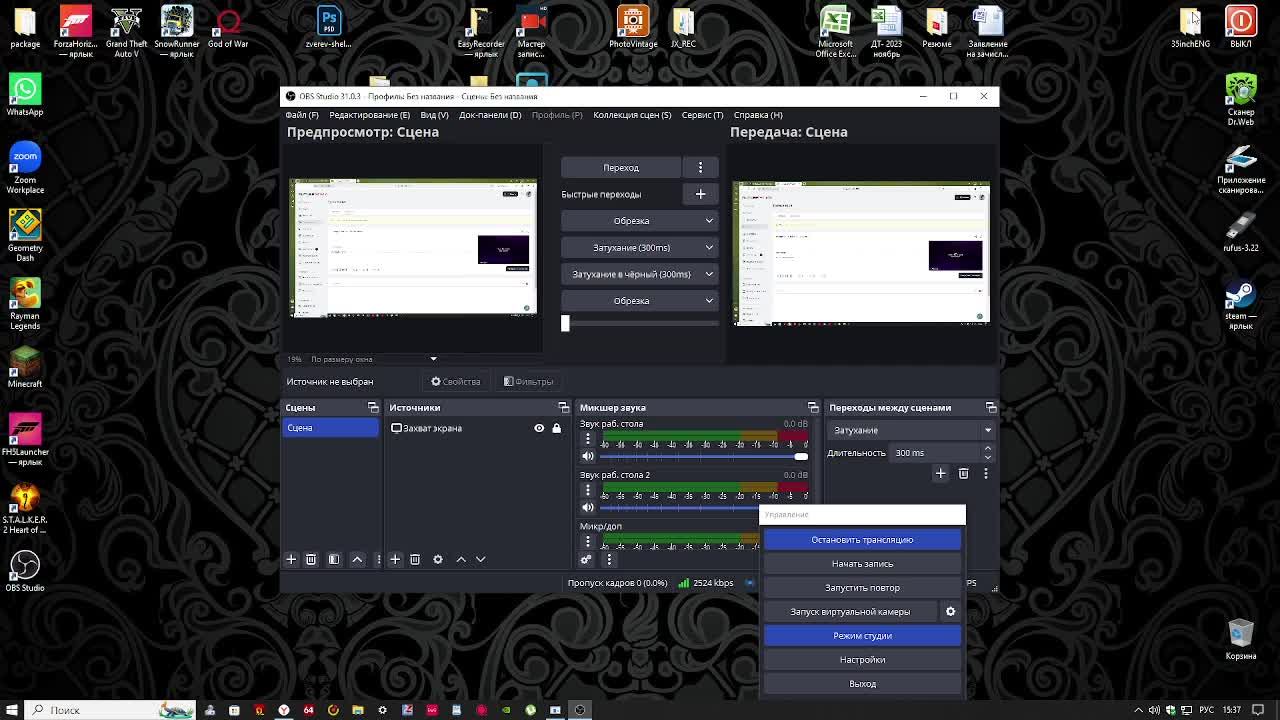Toggle Запустить повтор buffer button
The image size is (1280, 720).
pyautogui.click(x=862, y=587)
